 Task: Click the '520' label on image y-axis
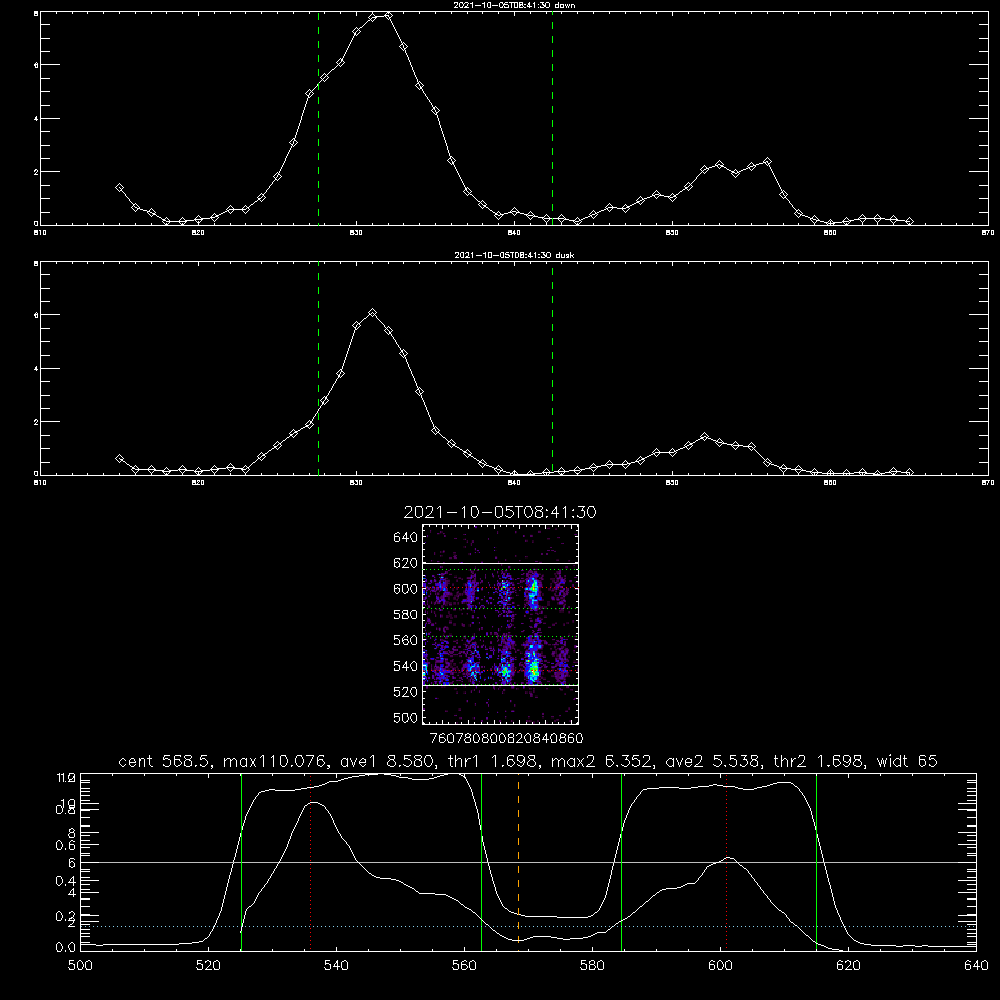[x=405, y=692]
